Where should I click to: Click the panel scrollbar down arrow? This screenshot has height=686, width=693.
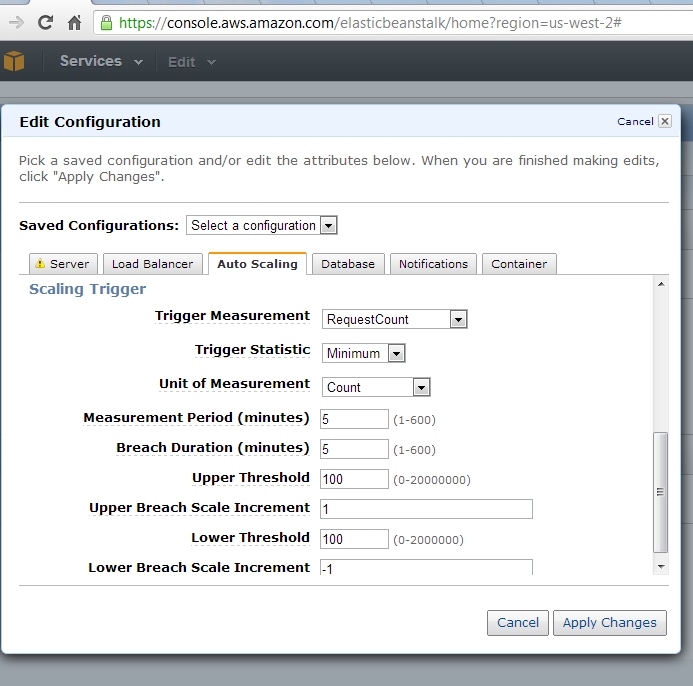click(x=661, y=566)
